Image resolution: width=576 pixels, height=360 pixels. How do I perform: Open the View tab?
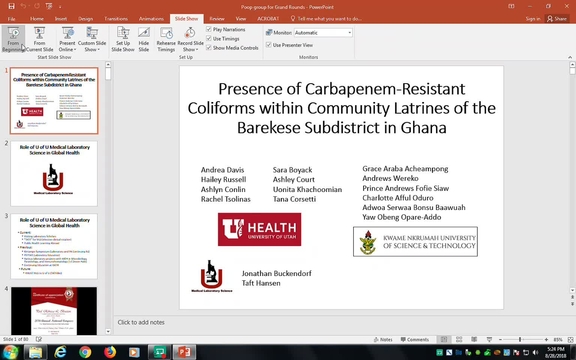(241, 19)
